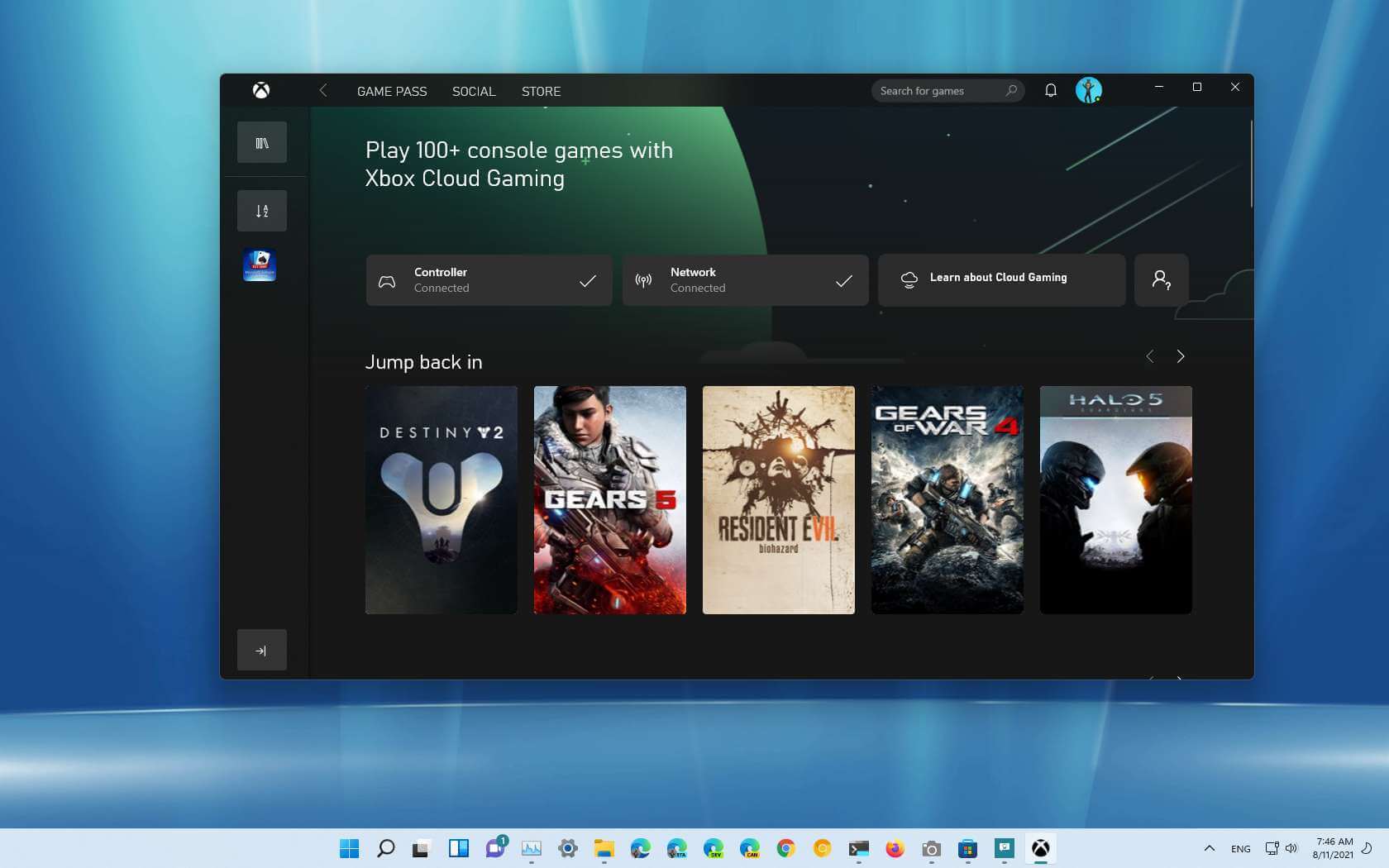The height and width of the screenshot is (868, 1389).
Task: Click the magnifier icon in the search bar
Action: (x=1010, y=90)
